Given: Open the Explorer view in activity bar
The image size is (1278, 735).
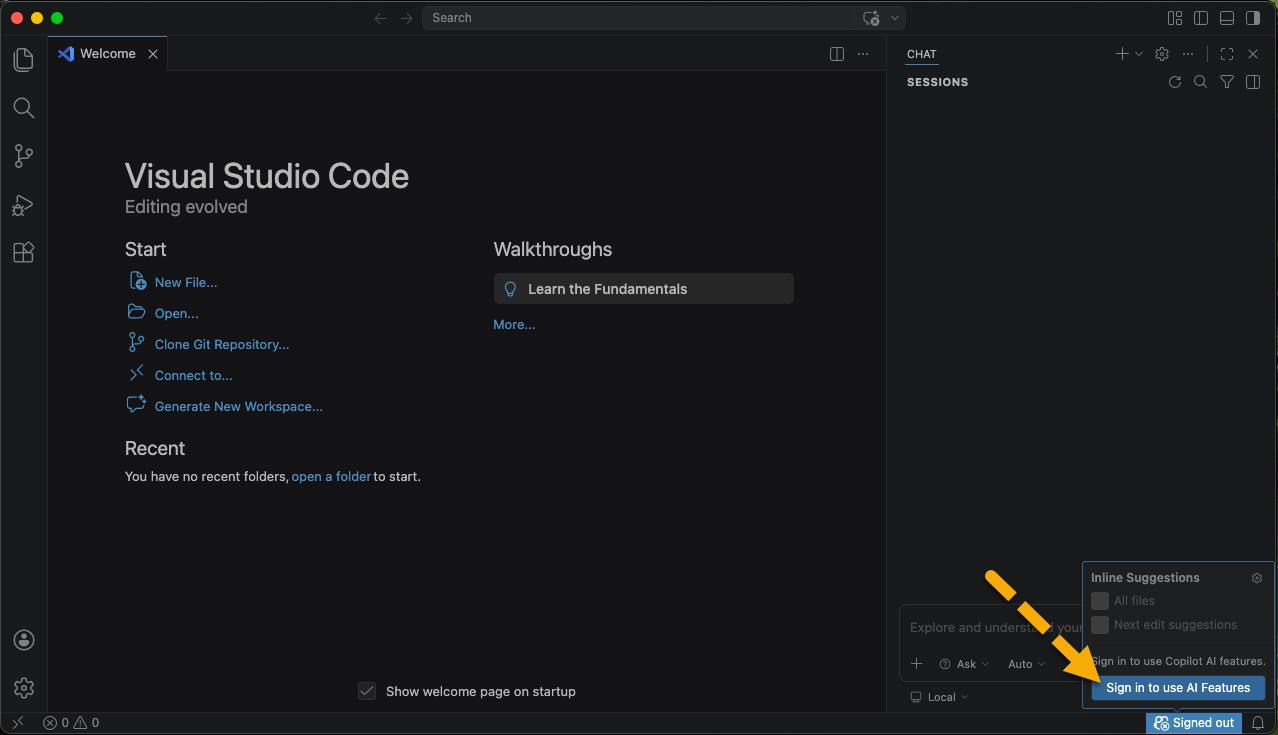Looking at the screenshot, I should coord(24,60).
